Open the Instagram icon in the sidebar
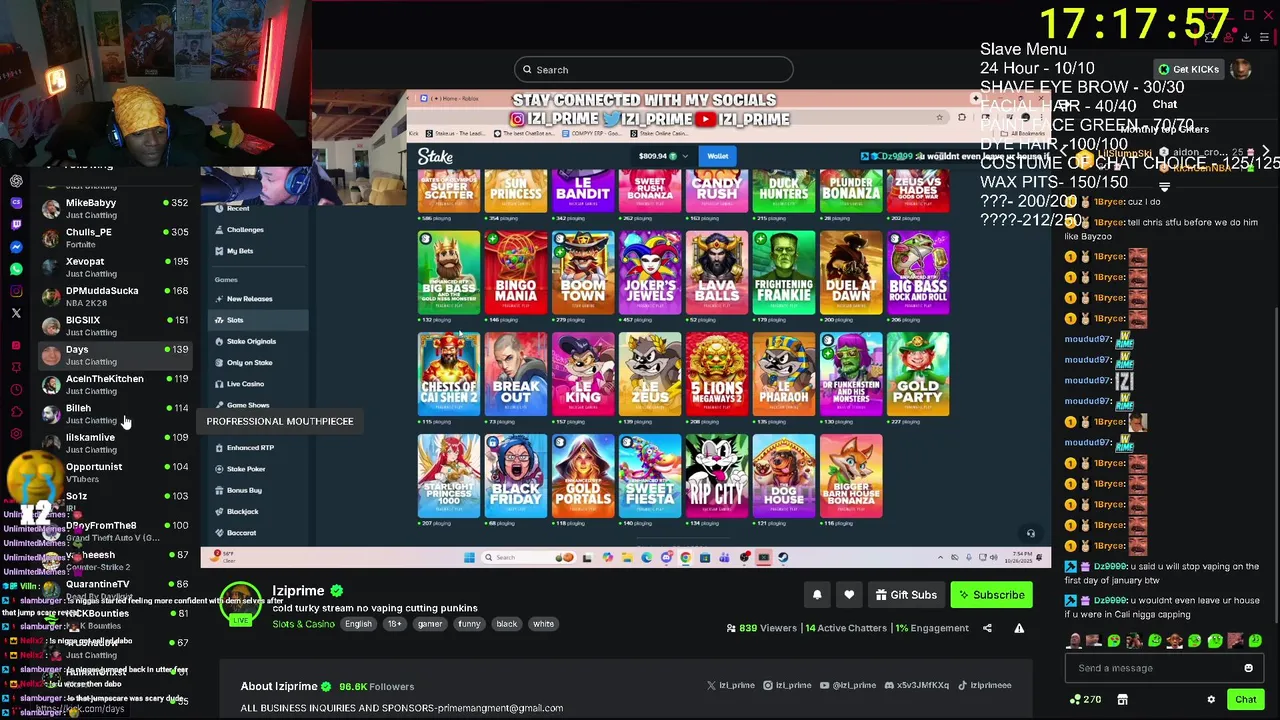This screenshot has width=1280, height=720. pyautogui.click(x=16, y=291)
